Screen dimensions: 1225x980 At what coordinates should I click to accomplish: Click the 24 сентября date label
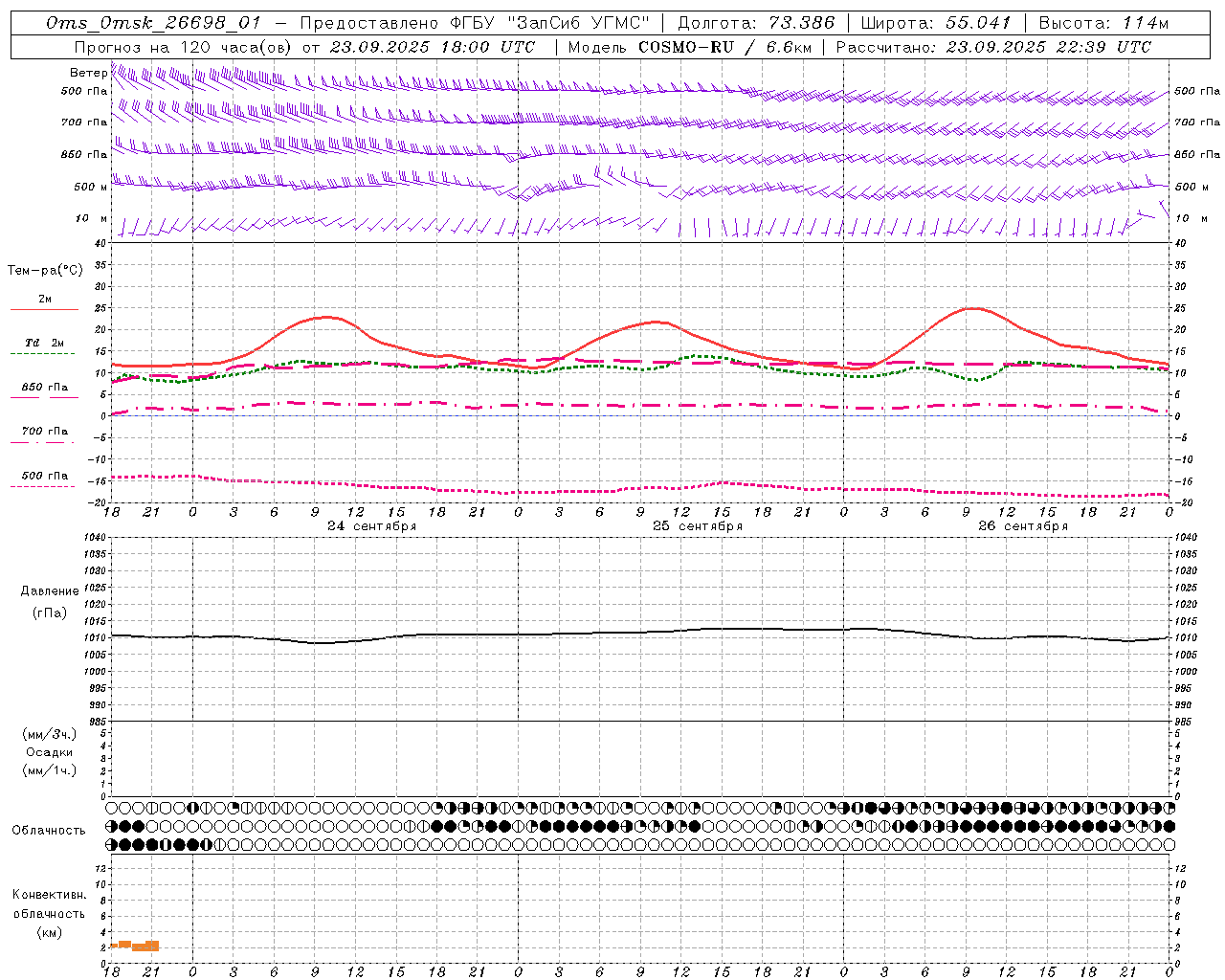372,526
